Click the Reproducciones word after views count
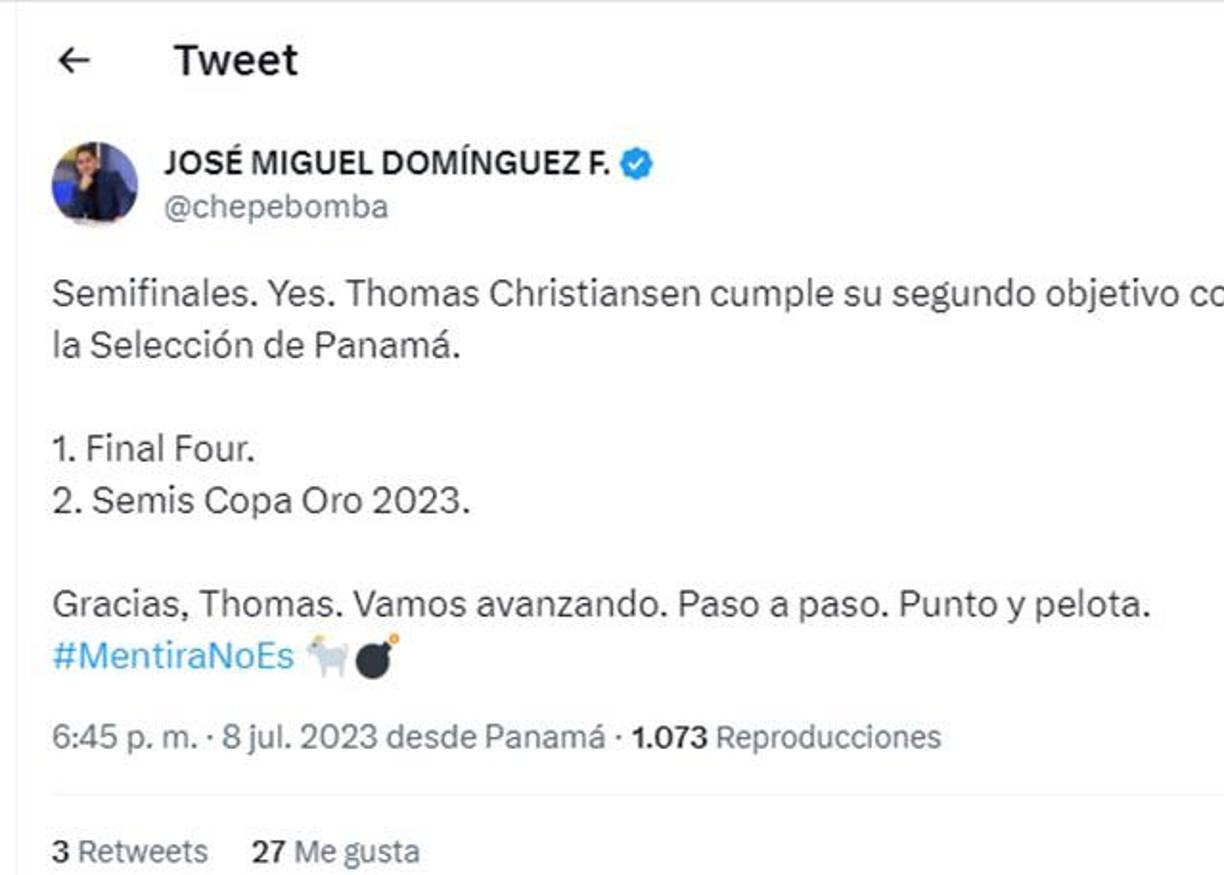This screenshot has height=875, width=1224. click(835, 737)
